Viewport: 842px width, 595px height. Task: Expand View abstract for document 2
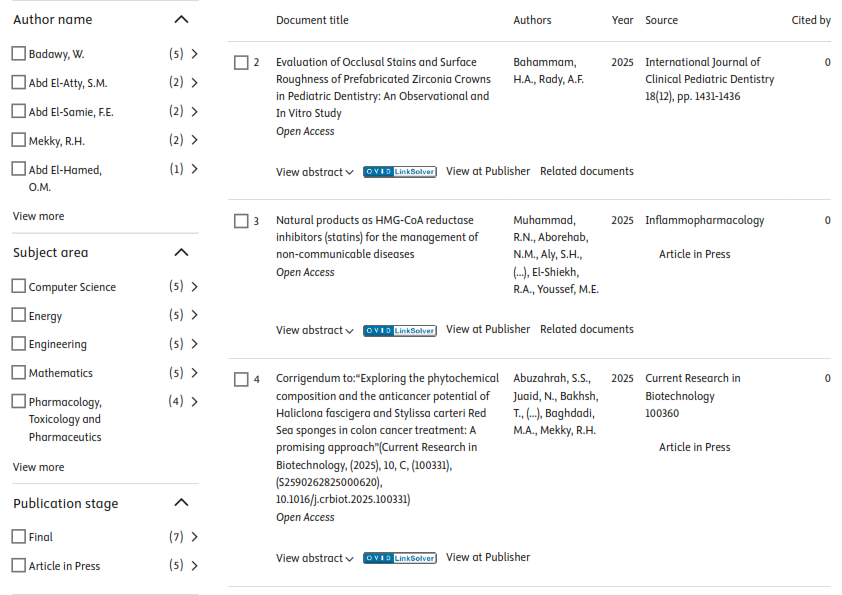(x=314, y=172)
